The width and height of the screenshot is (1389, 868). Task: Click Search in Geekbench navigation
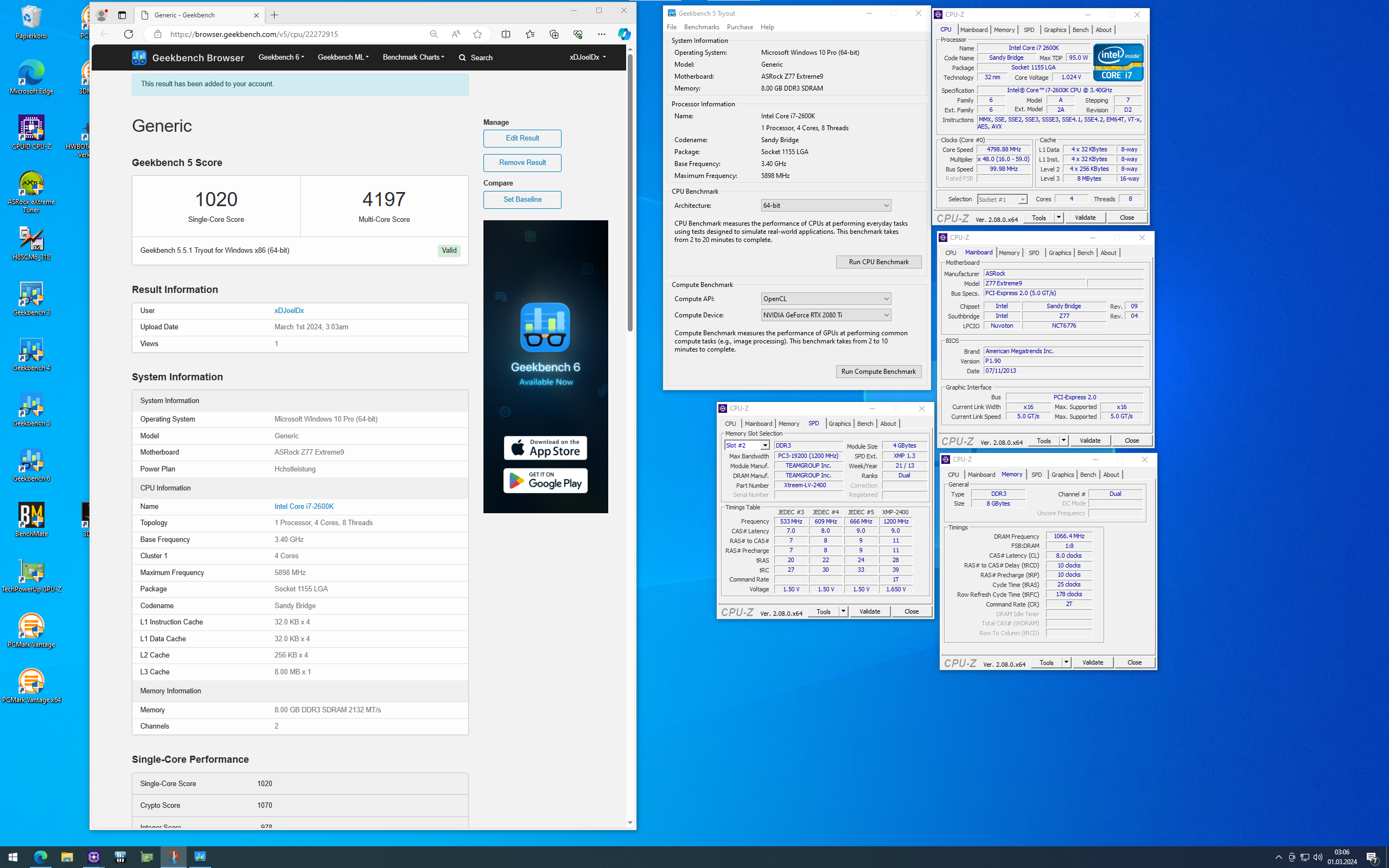(x=476, y=58)
